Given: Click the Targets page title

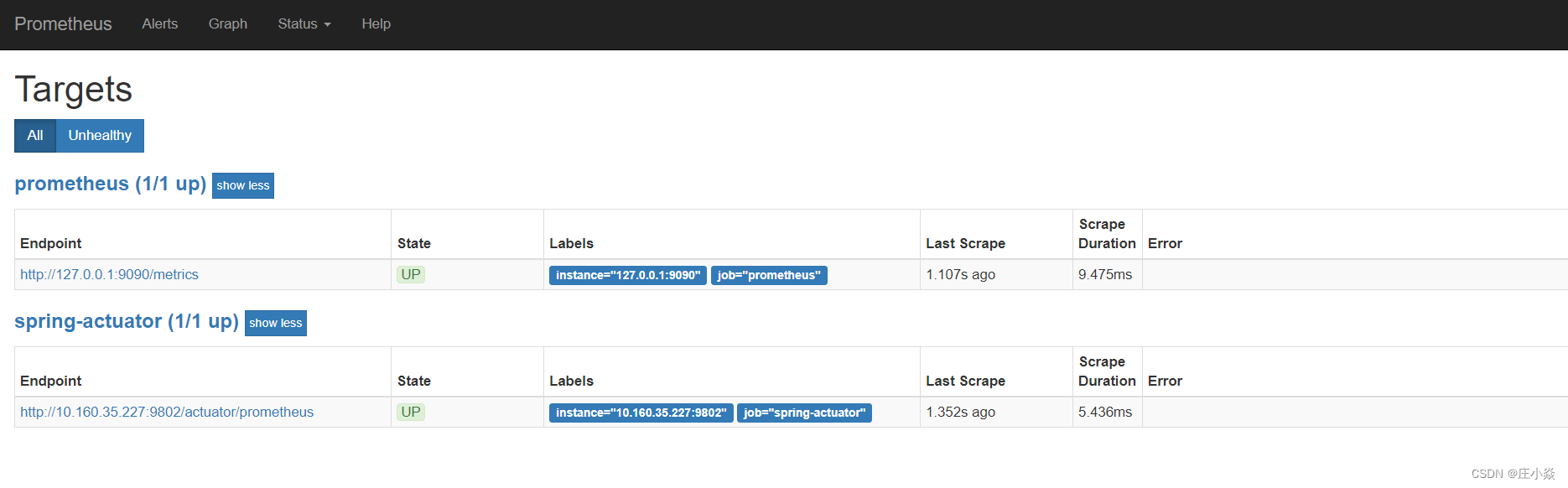Looking at the screenshot, I should [74, 89].
